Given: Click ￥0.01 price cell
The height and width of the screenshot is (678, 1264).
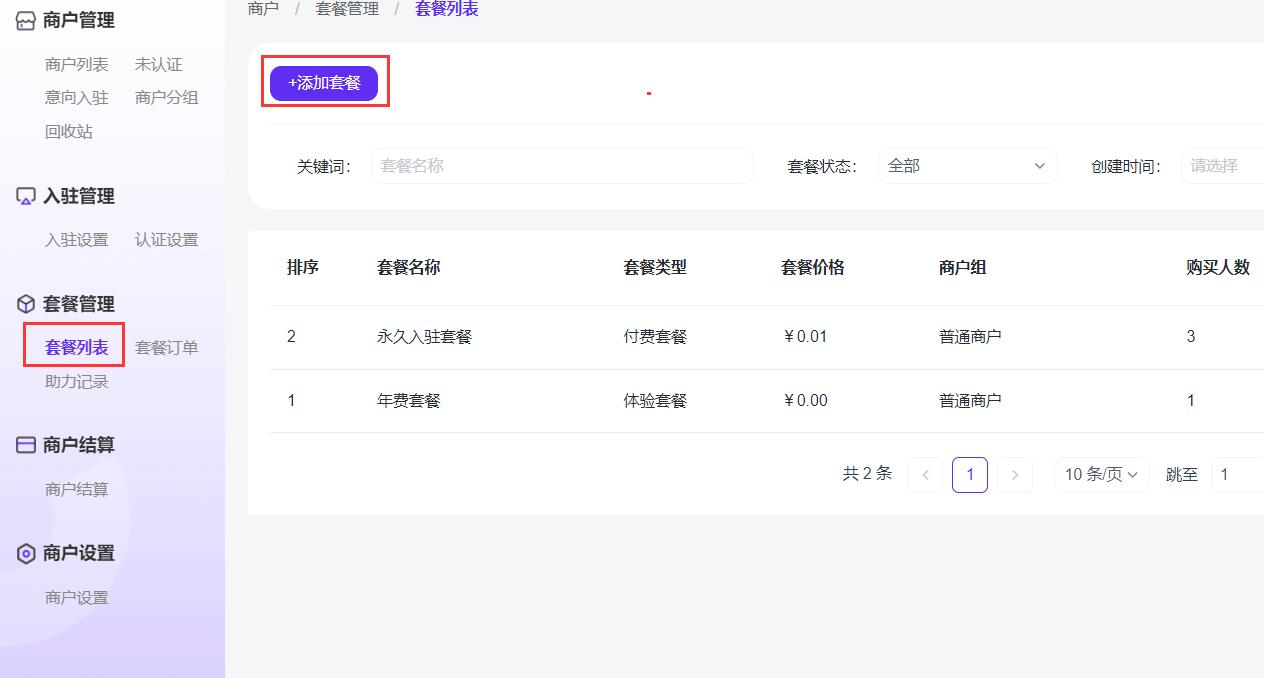Looking at the screenshot, I should 804,337.
